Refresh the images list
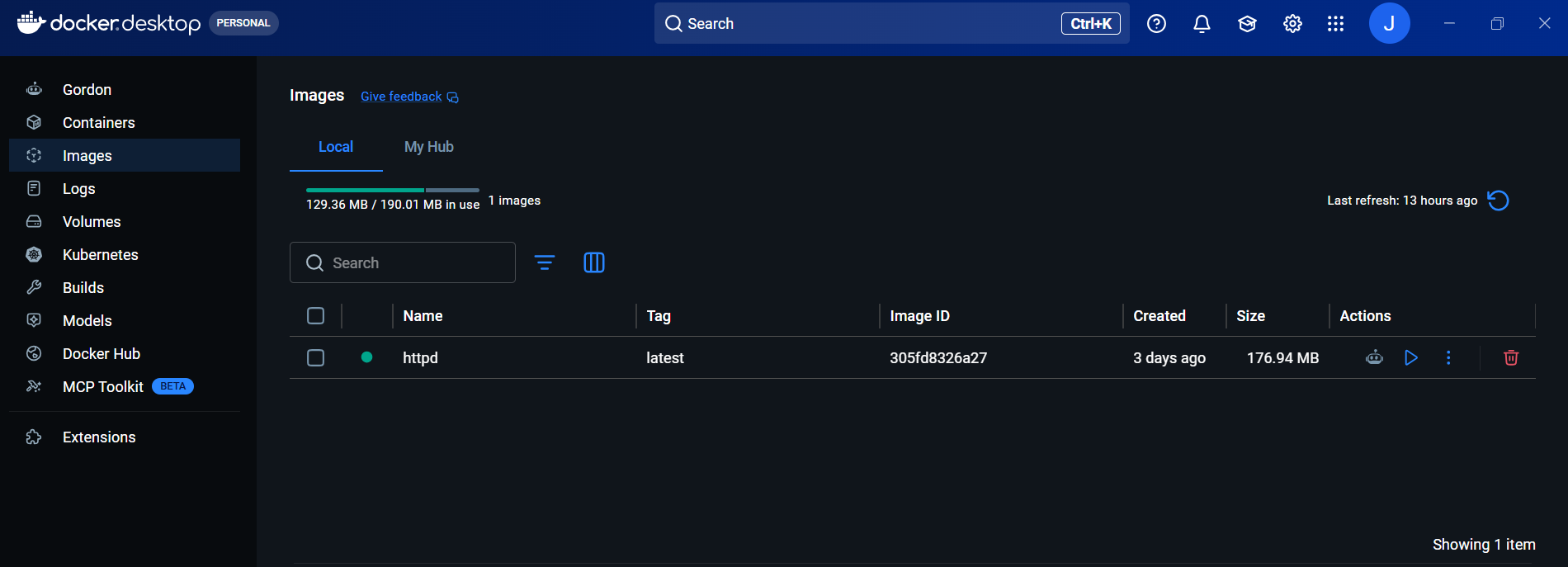This screenshot has height=567, width=1568. click(1498, 201)
